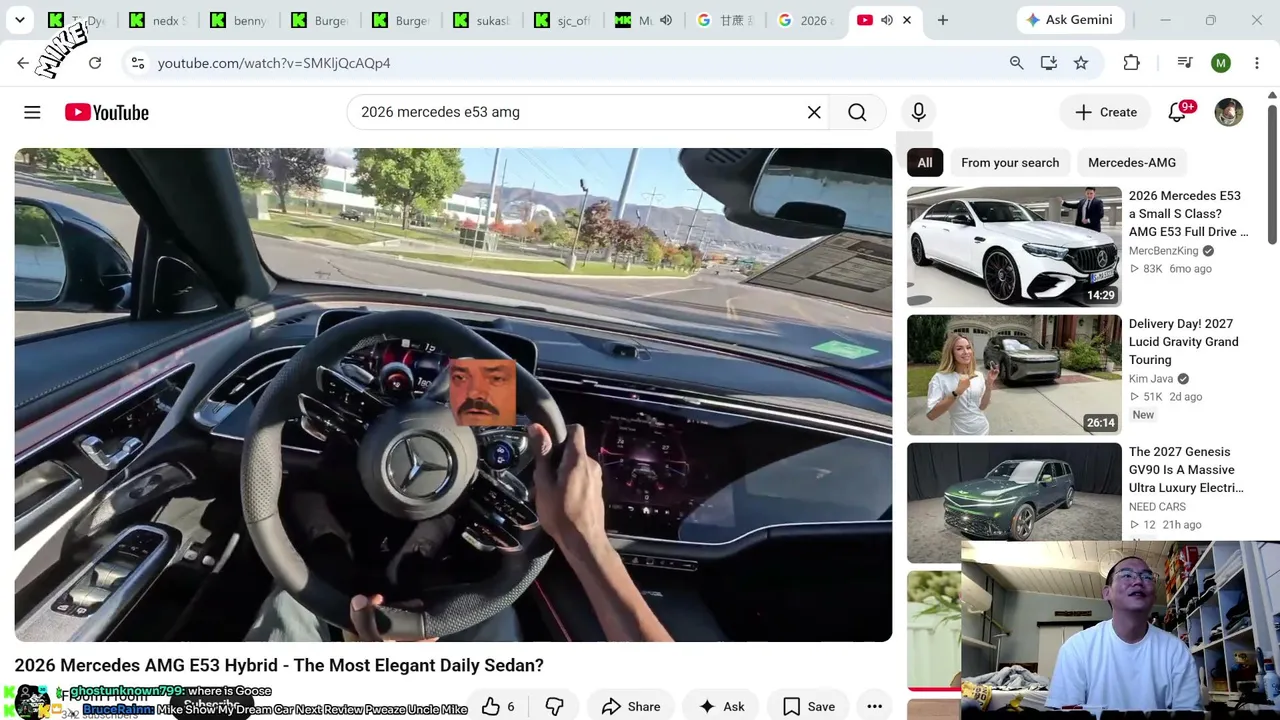Image resolution: width=1280 pixels, height=720 pixels.
Task: Bookmark this page with star icon
Action: pos(1081,63)
